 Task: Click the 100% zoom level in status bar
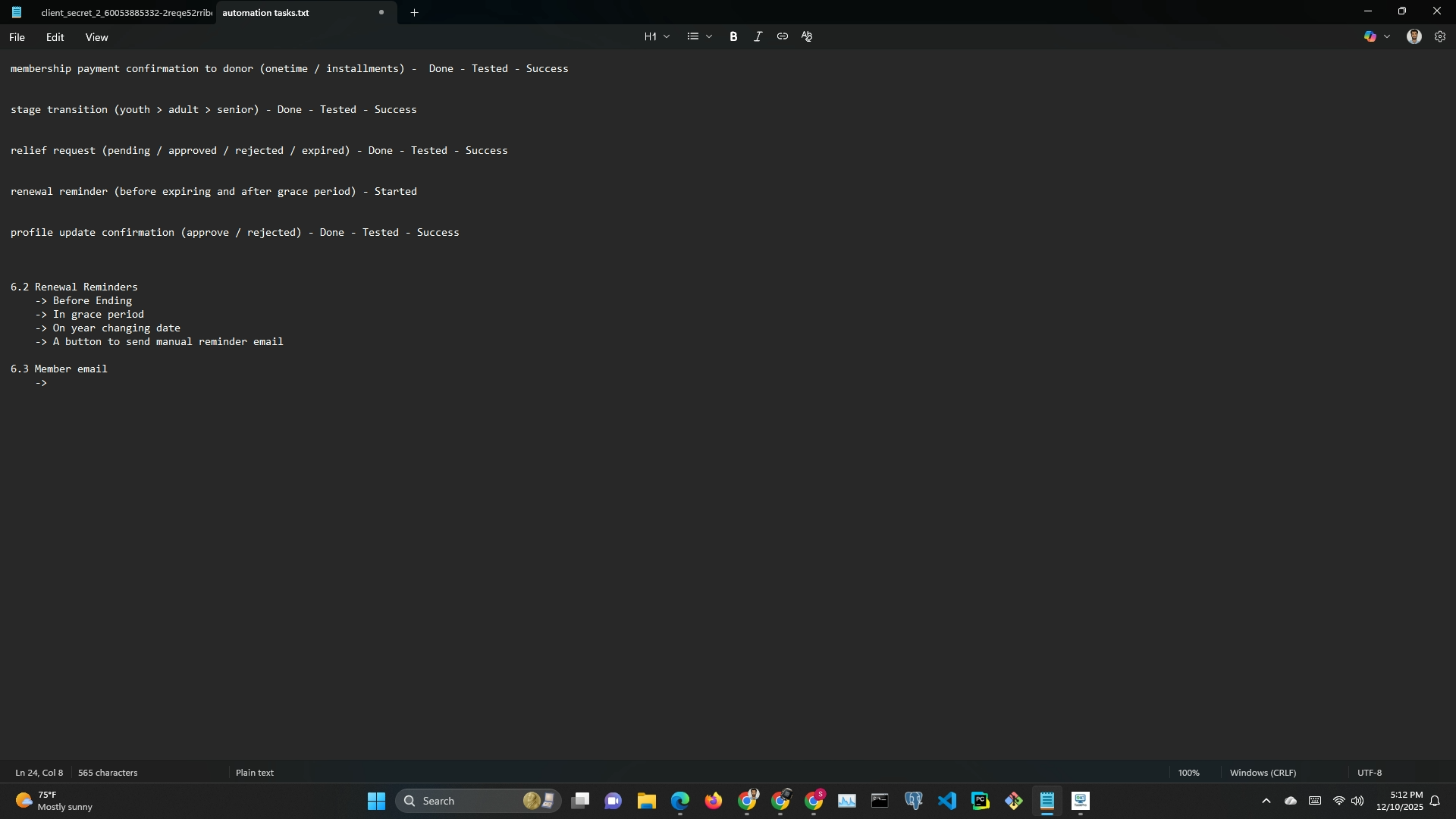click(1188, 773)
